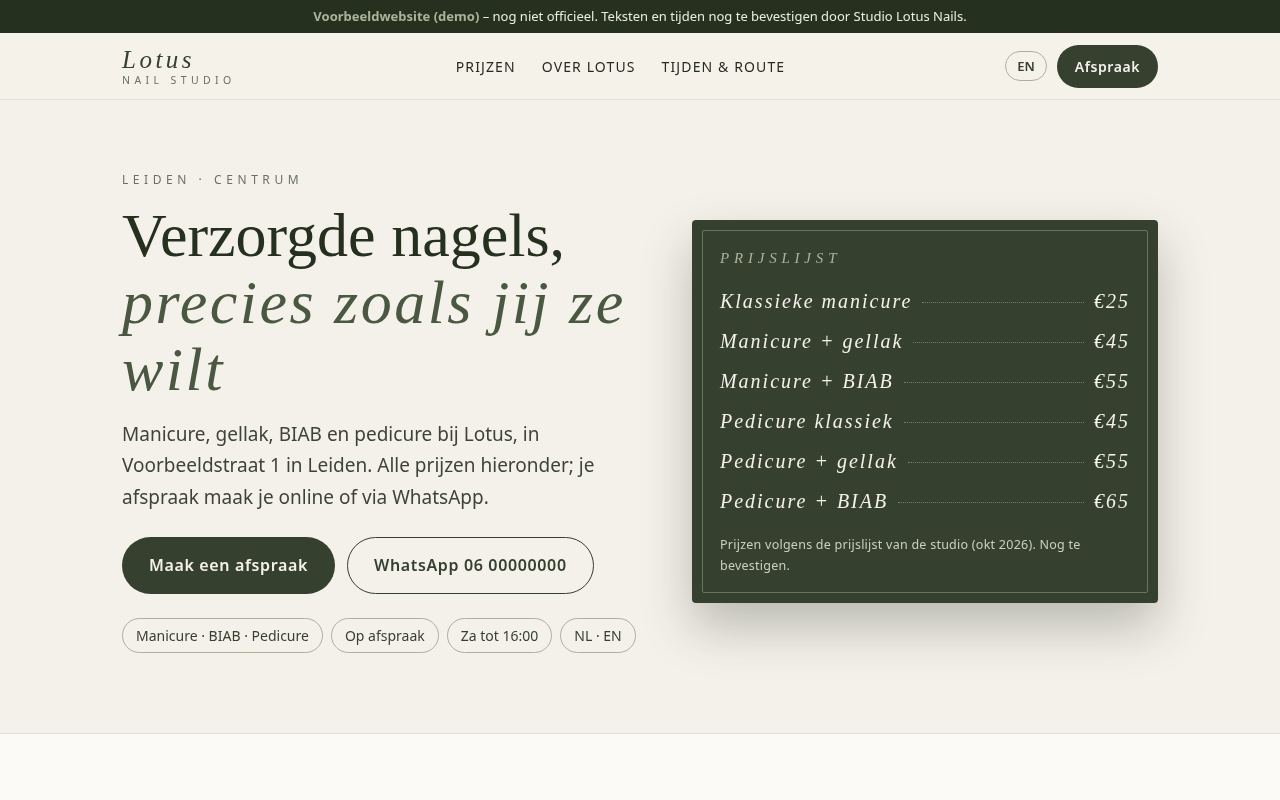Image resolution: width=1280 pixels, height=800 pixels.
Task: Contact via WhatsApp 06 00000000 button
Action: tap(470, 565)
